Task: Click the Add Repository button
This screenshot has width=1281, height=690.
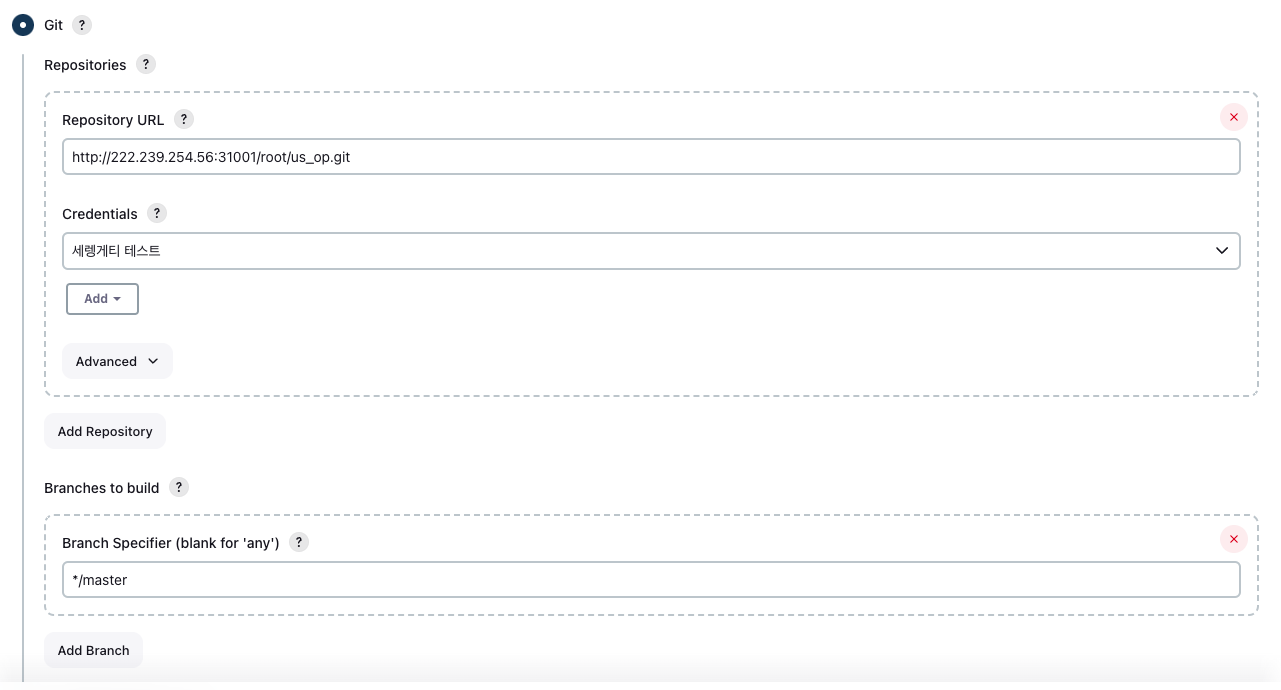Action: tap(105, 431)
